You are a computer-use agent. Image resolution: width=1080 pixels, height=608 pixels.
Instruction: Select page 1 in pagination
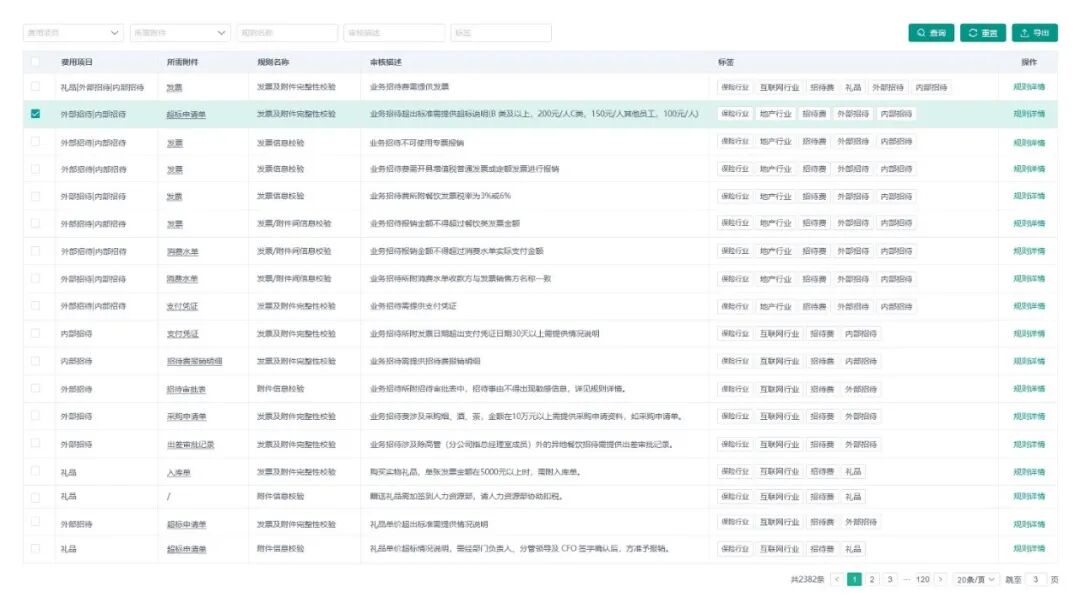854,579
